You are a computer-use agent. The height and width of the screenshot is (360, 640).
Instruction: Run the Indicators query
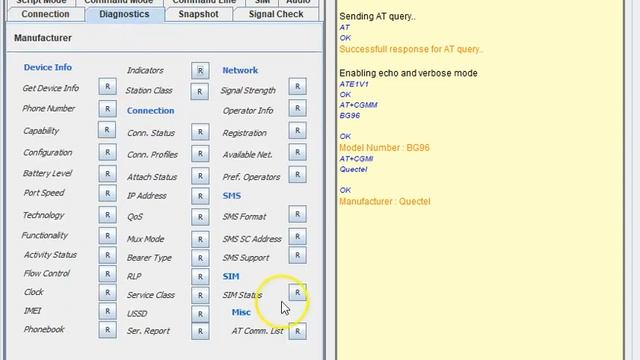200,71
